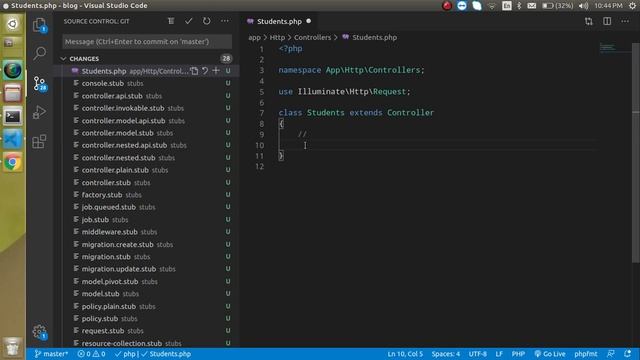Viewport: 640px width, 360px height.
Task: Click Students.php check status item
Action: click(166, 354)
